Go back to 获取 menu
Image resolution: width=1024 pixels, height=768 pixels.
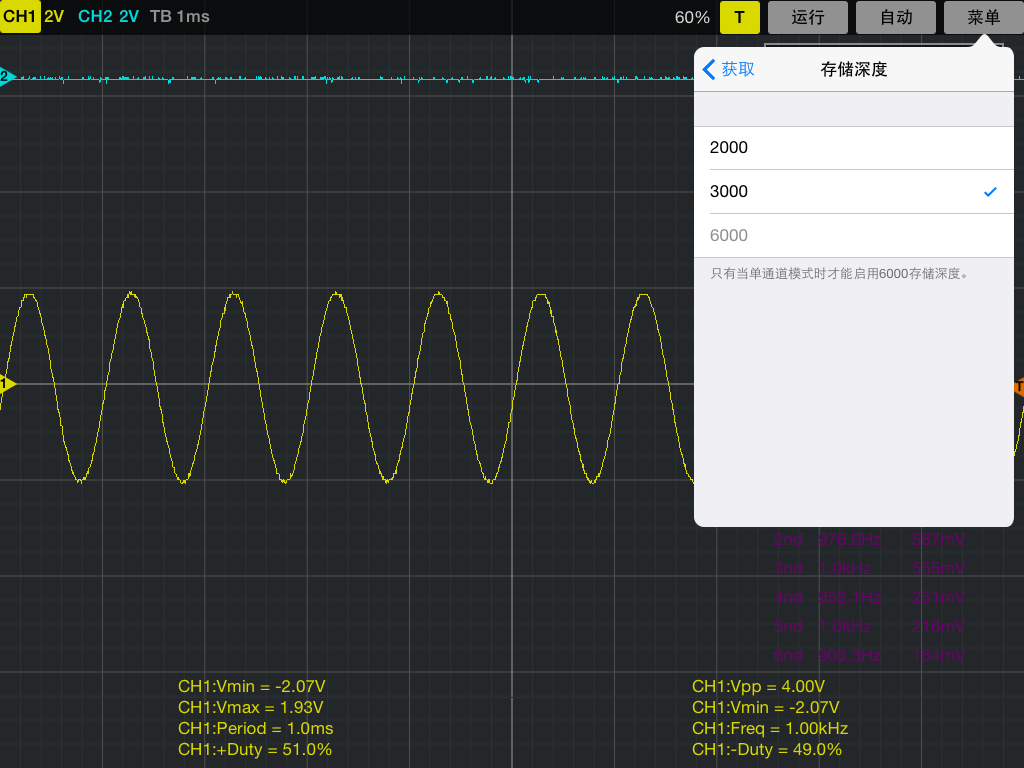[738, 69]
